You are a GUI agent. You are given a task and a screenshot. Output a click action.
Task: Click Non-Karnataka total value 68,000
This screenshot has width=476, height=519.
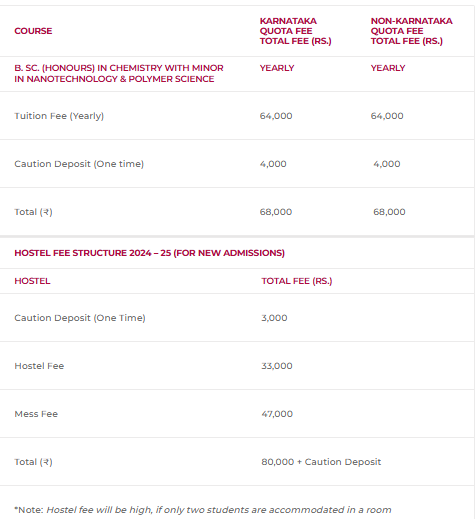pyautogui.click(x=389, y=212)
